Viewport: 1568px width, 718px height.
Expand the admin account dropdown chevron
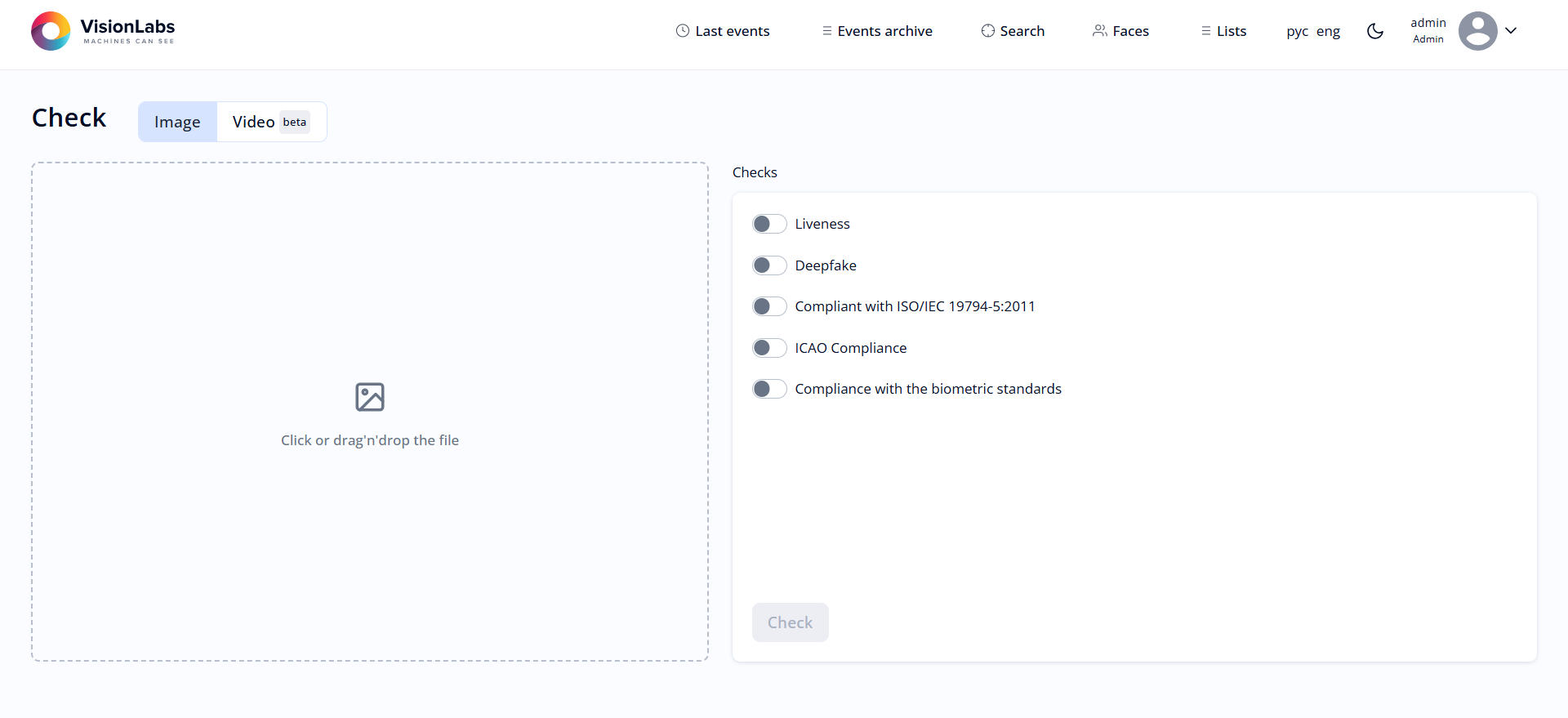pos(1511,31)
